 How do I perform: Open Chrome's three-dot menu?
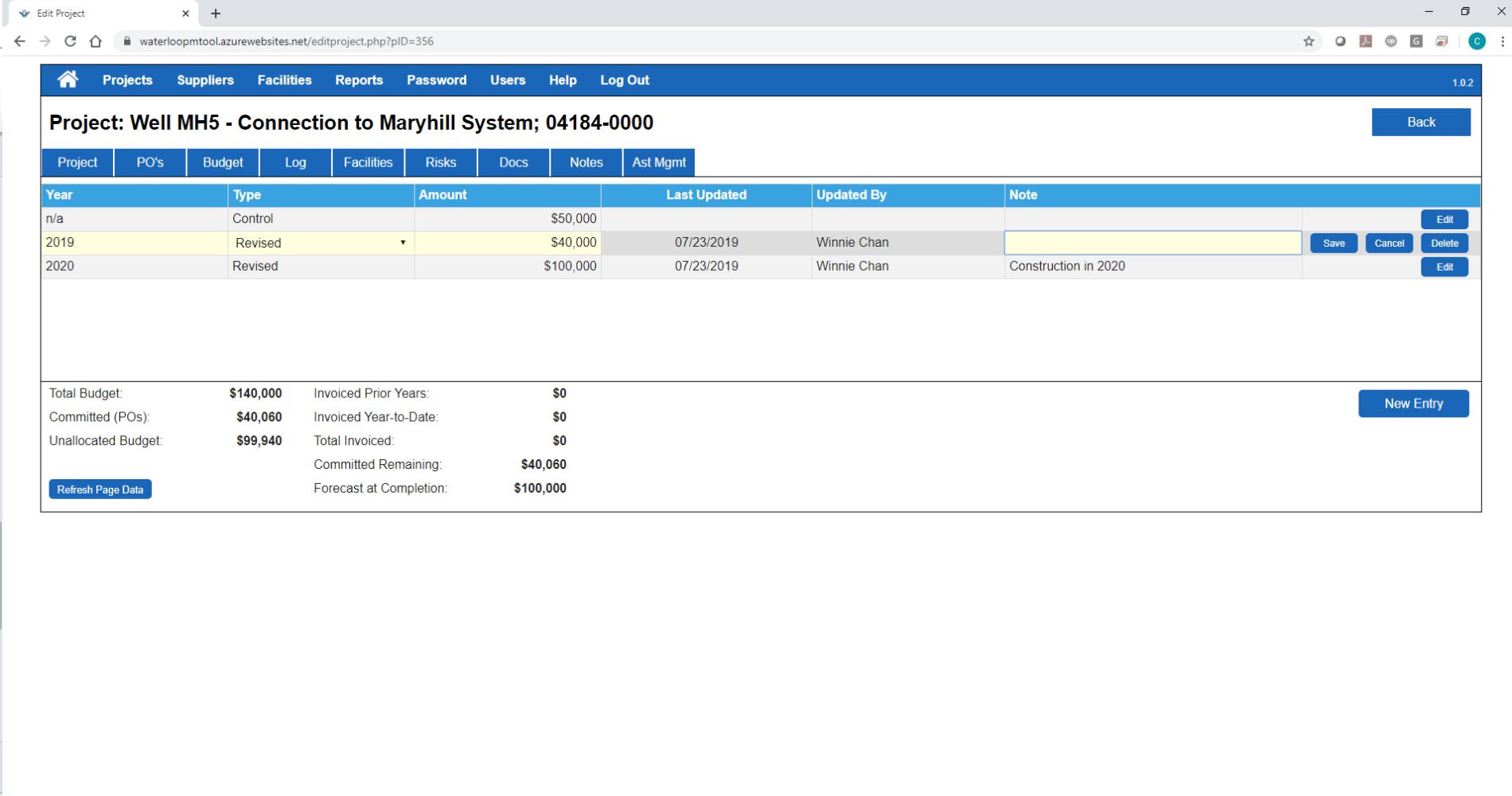(1502, 41)
